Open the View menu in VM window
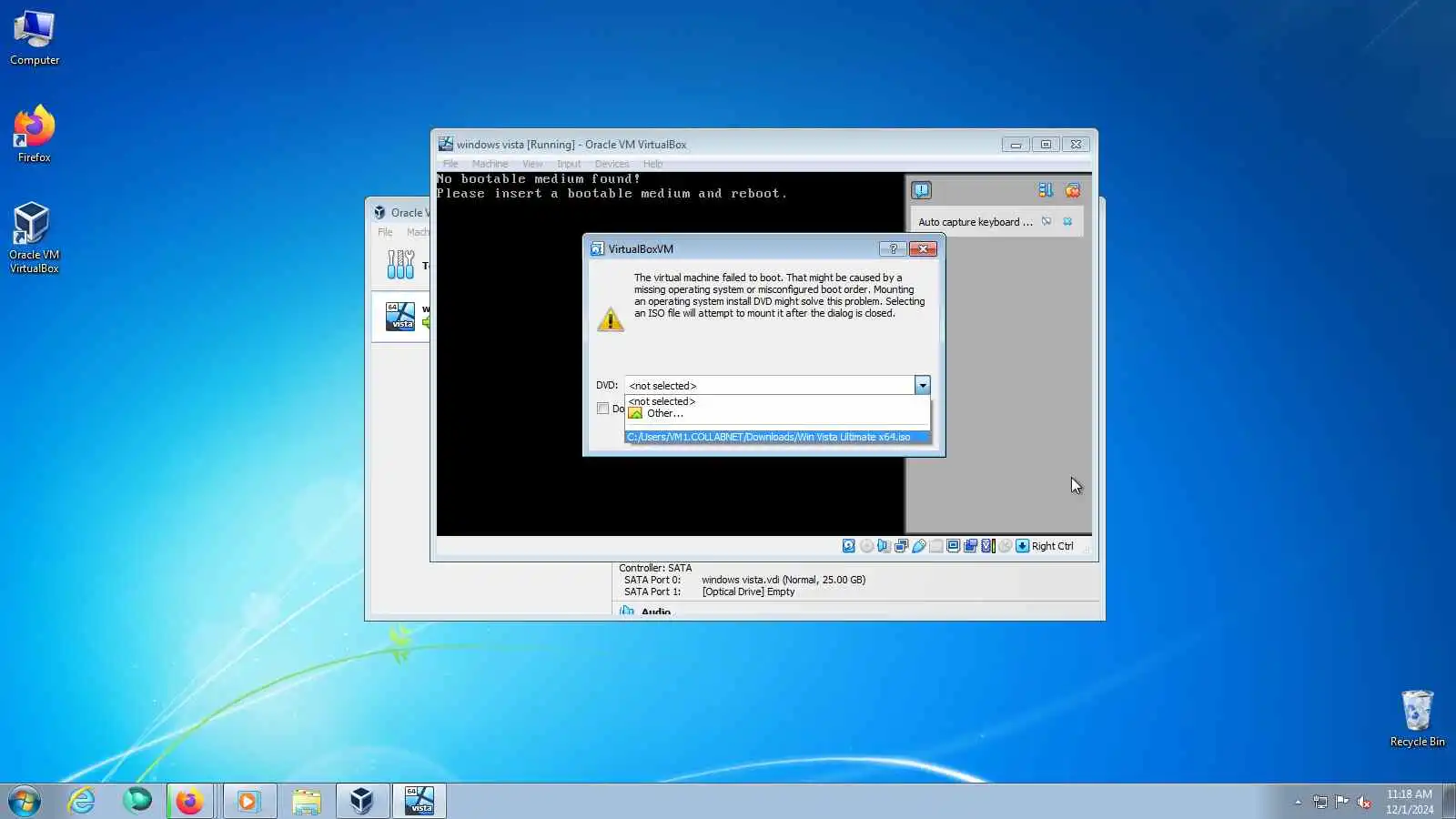1456x819 pixels. (532, 164)
